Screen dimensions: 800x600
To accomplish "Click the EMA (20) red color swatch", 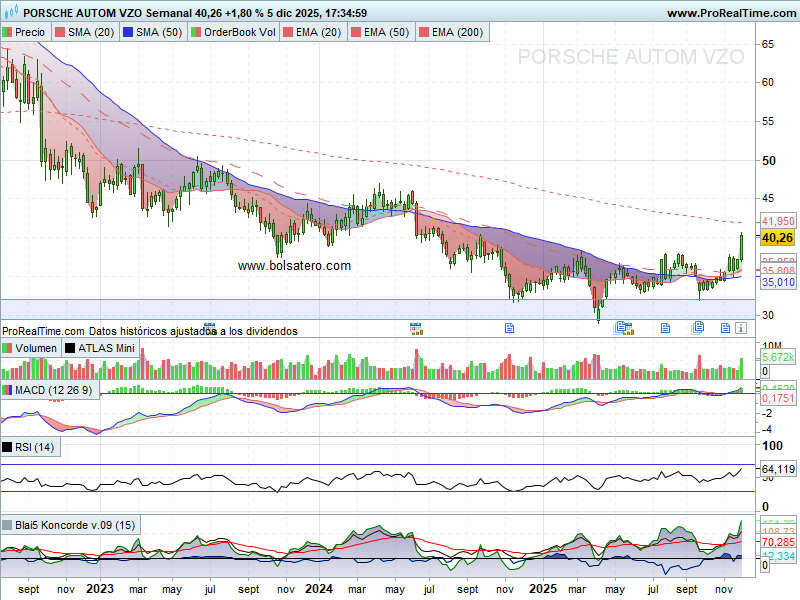I will coord(288,32).
